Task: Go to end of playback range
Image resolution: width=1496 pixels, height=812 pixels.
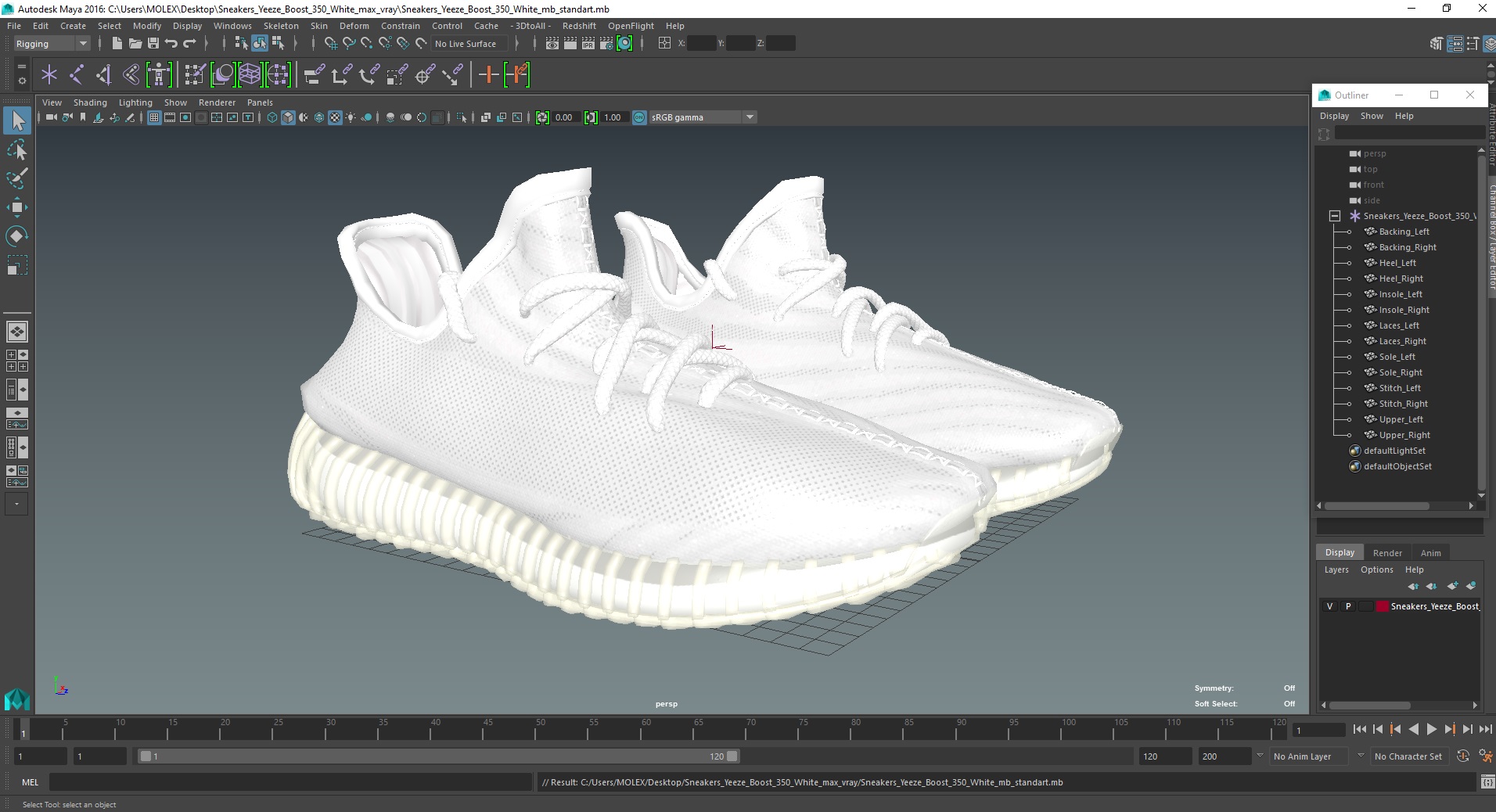Action: coord(1485,729)
